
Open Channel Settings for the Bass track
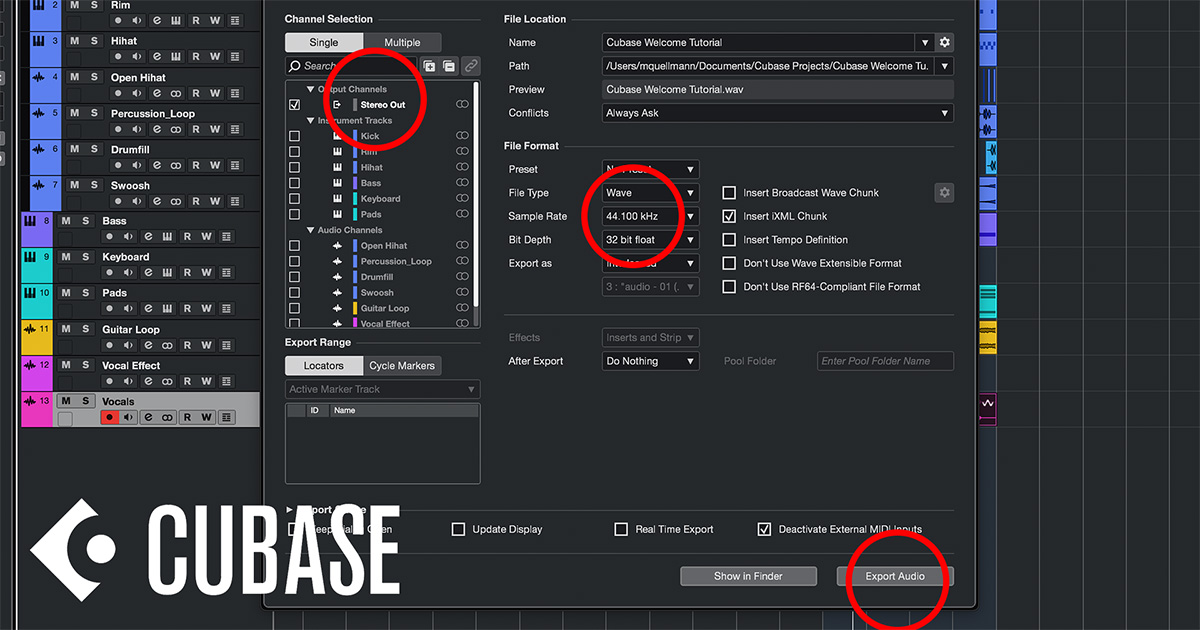tap(148, 236)
